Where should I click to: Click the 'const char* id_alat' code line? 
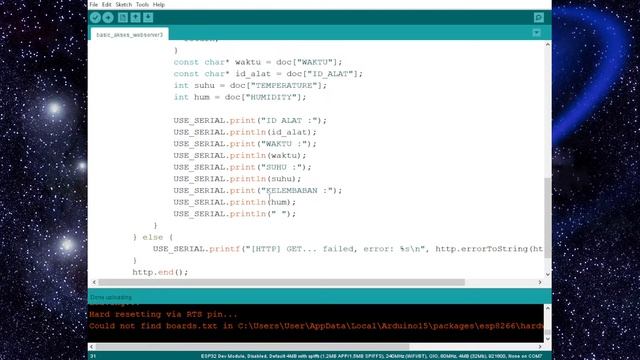point(268,74)
